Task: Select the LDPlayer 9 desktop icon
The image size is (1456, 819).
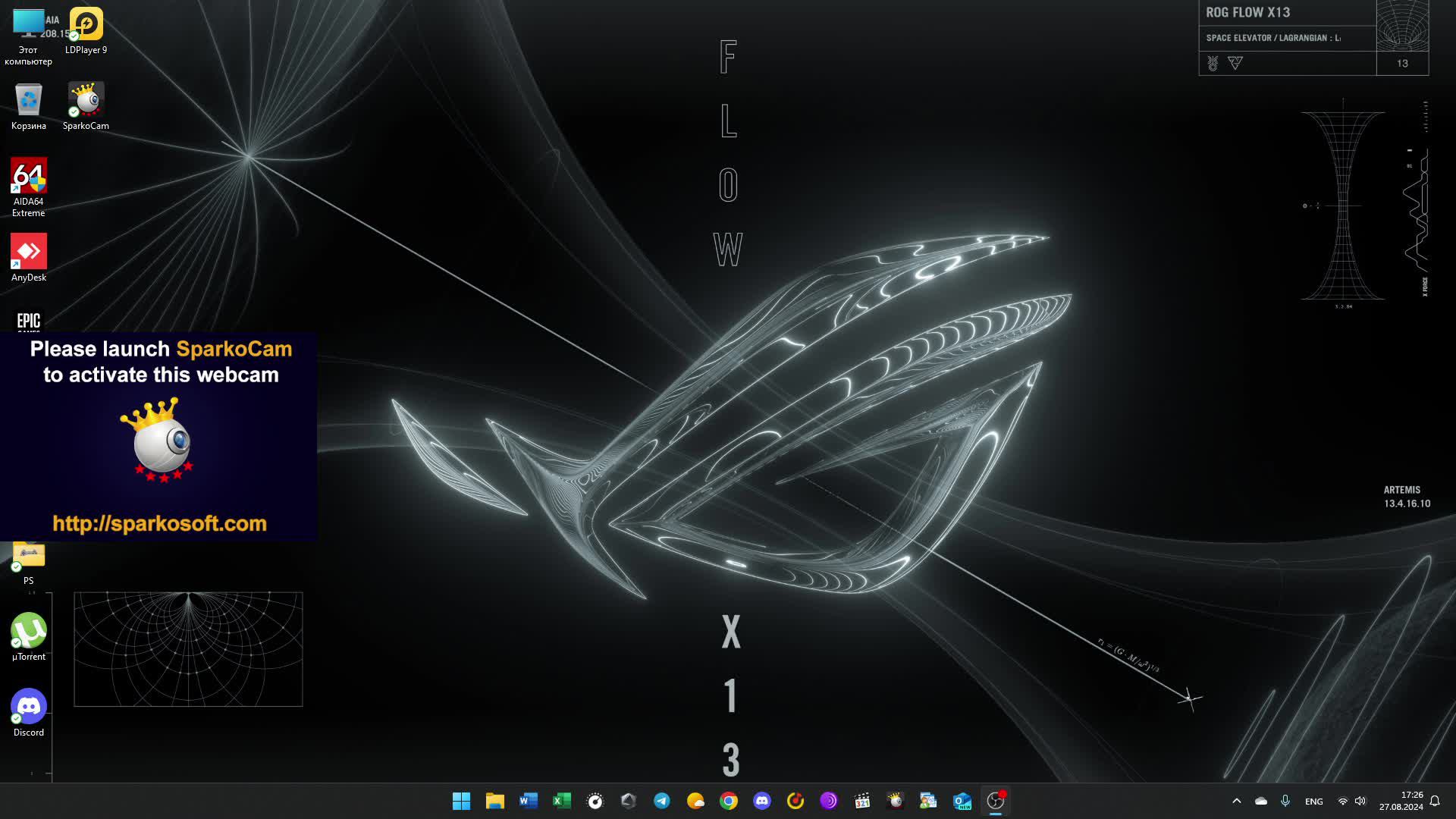Action: point(86,30)
